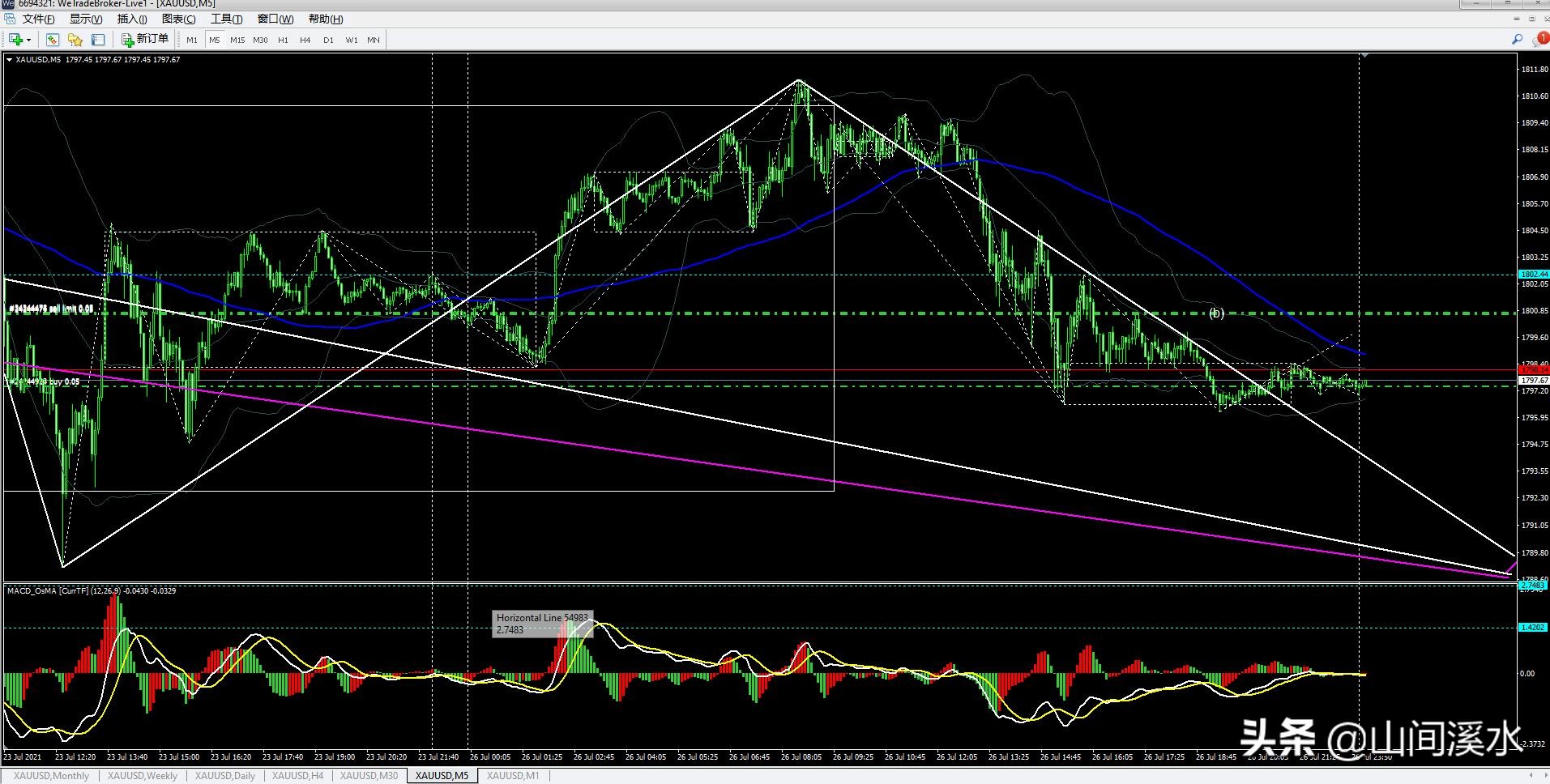Open the 工具(T) menu
This screenshot has width=1550, height=784.
coord(227,19)
